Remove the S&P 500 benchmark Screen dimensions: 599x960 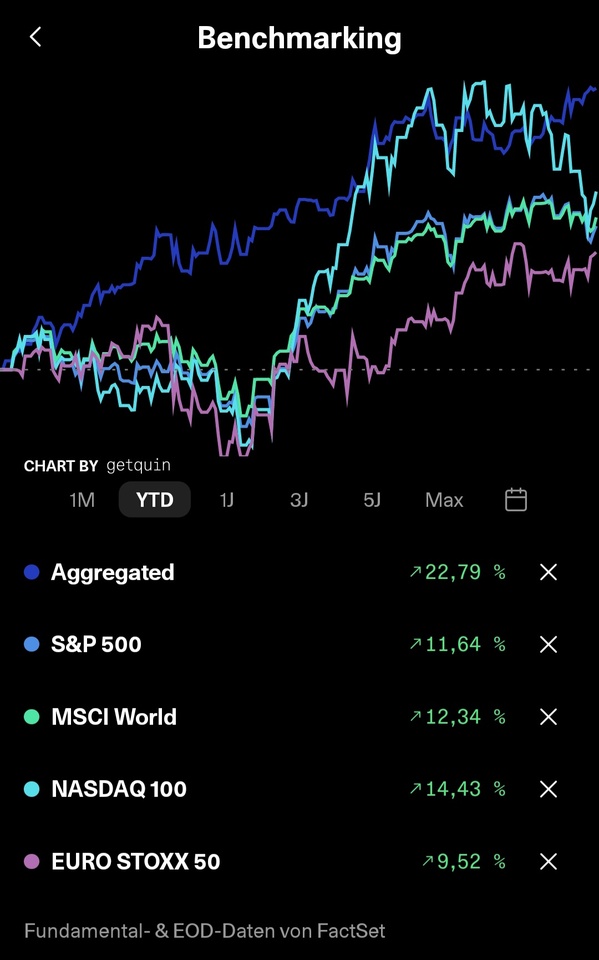pyautogui.click(x=548, y=644)
